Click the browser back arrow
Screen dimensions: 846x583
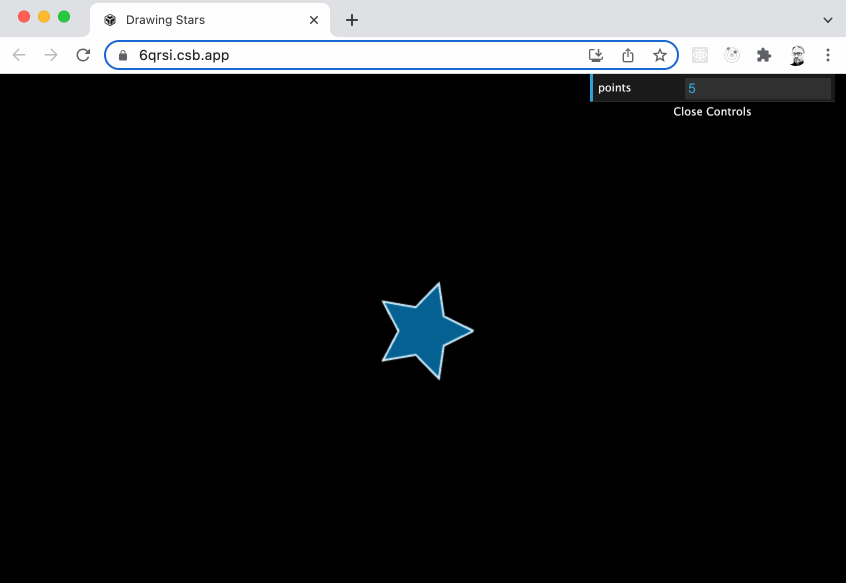(x=19, y=55)
